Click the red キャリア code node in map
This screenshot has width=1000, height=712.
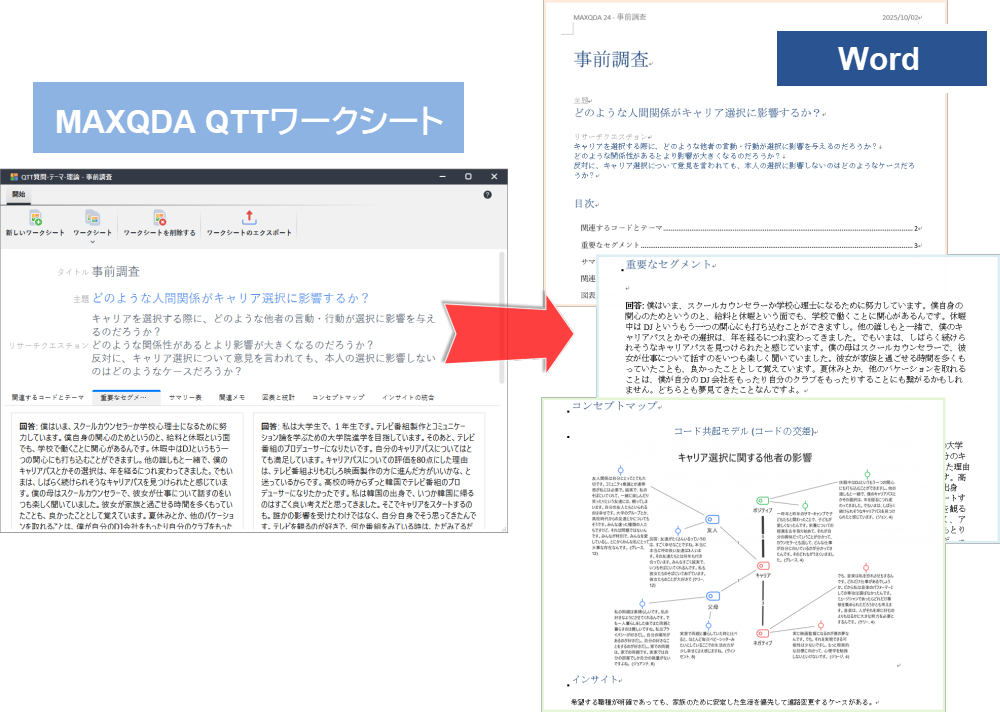tap(762, 565)
